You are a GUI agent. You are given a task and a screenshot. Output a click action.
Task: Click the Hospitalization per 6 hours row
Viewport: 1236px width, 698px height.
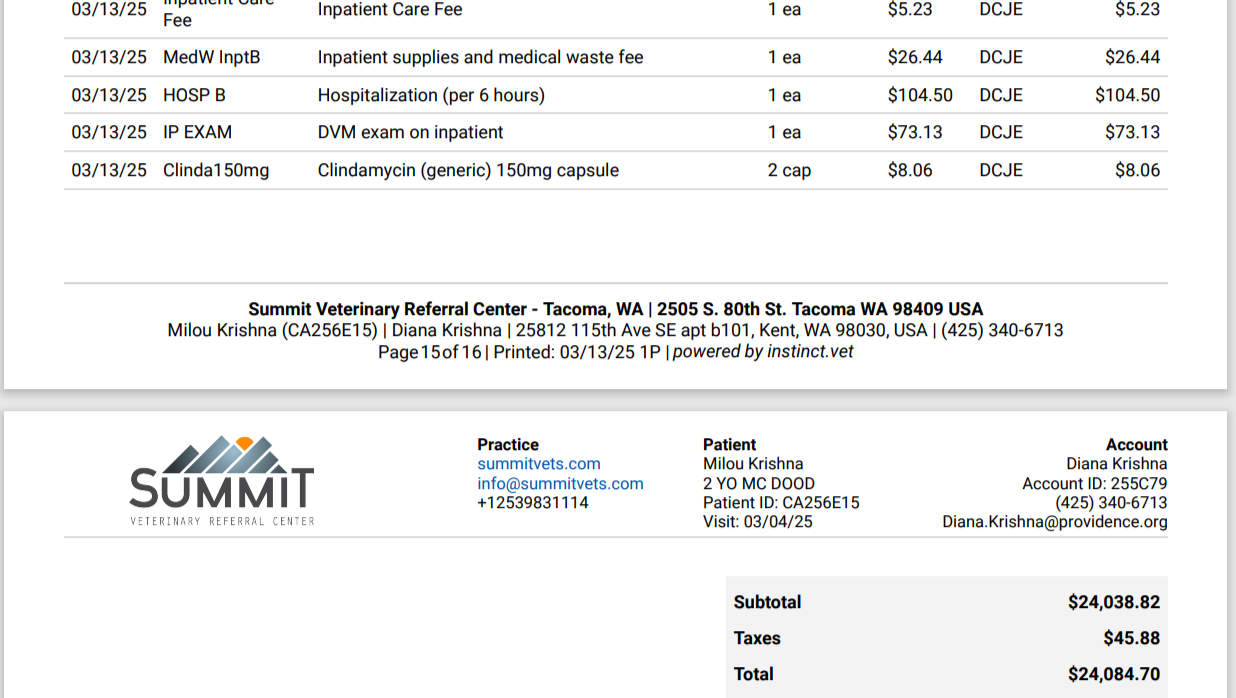pyautogui.click(x=616, y=95)
